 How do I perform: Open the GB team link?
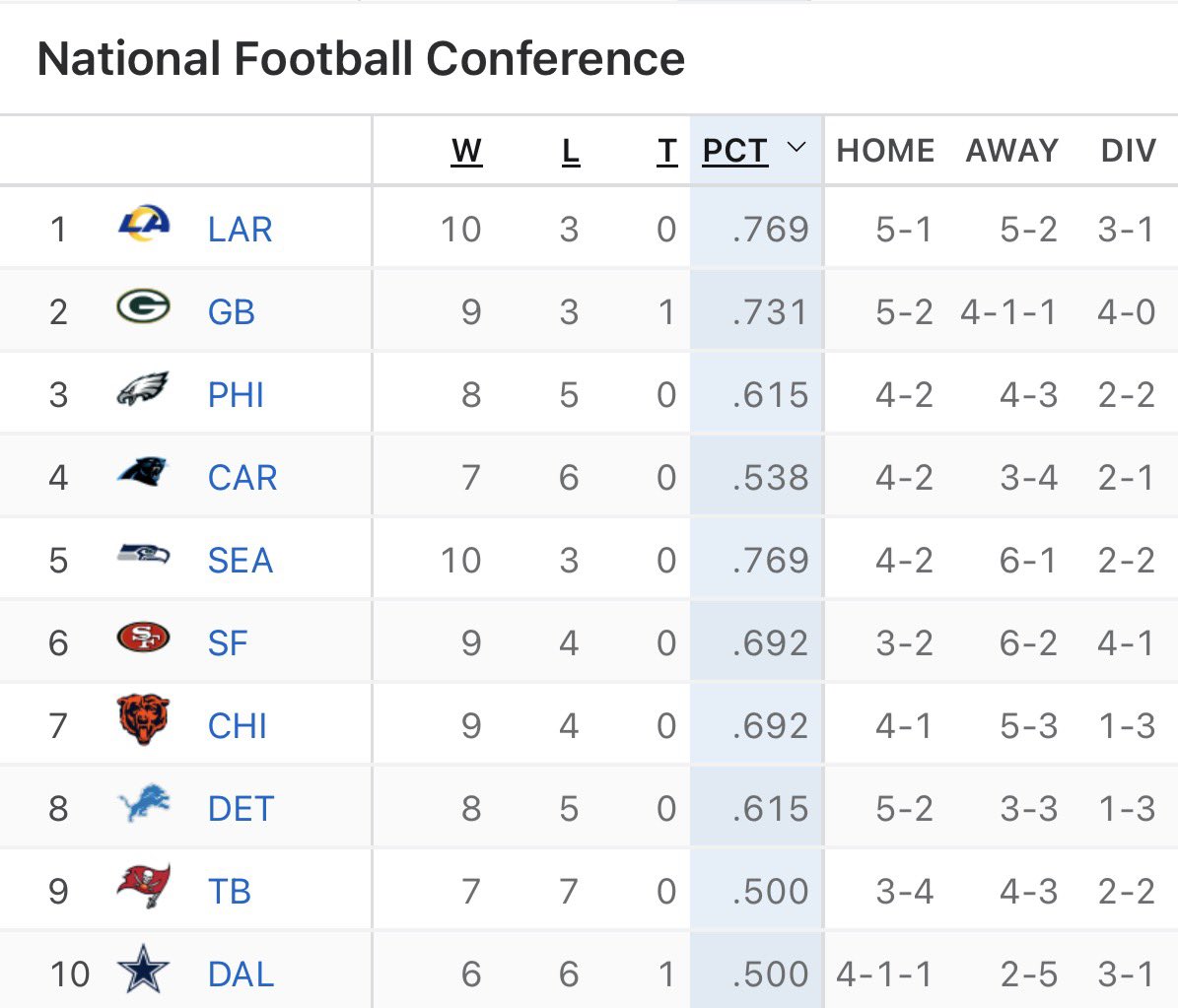pyautogui.click(x=232, y=312)
